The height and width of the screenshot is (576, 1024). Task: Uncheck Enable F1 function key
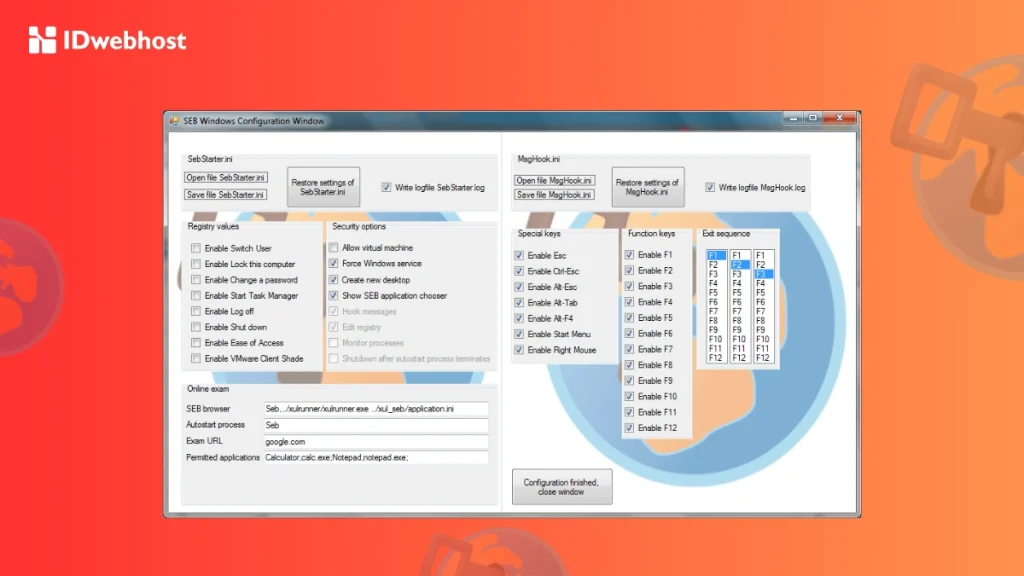pos(630,255)
